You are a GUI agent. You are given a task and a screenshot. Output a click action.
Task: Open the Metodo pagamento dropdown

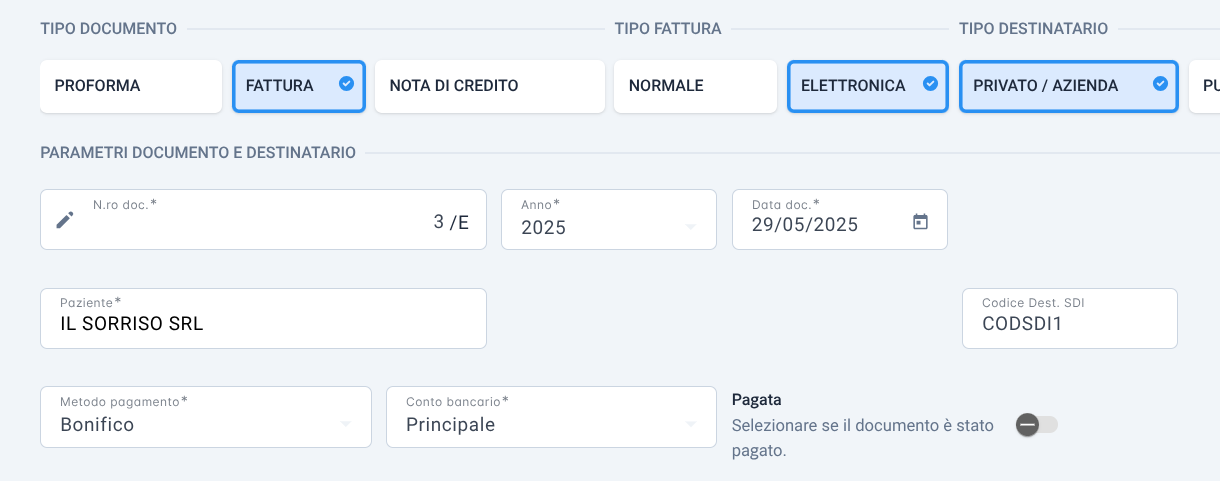pyautogui.click(x=206, y=416)
